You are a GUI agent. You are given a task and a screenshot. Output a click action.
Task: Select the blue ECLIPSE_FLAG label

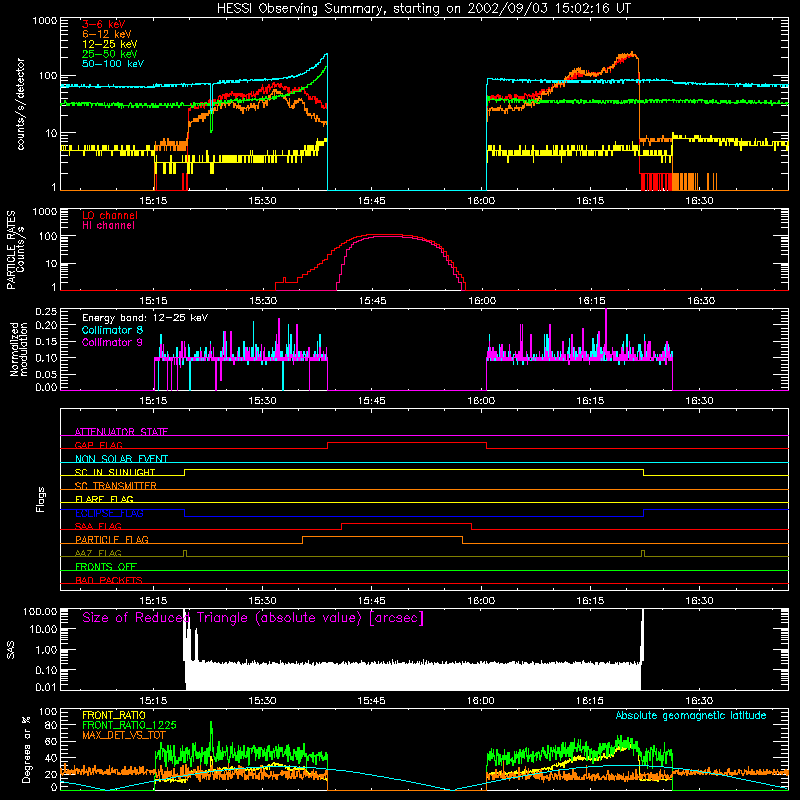(x=109, y=513)
